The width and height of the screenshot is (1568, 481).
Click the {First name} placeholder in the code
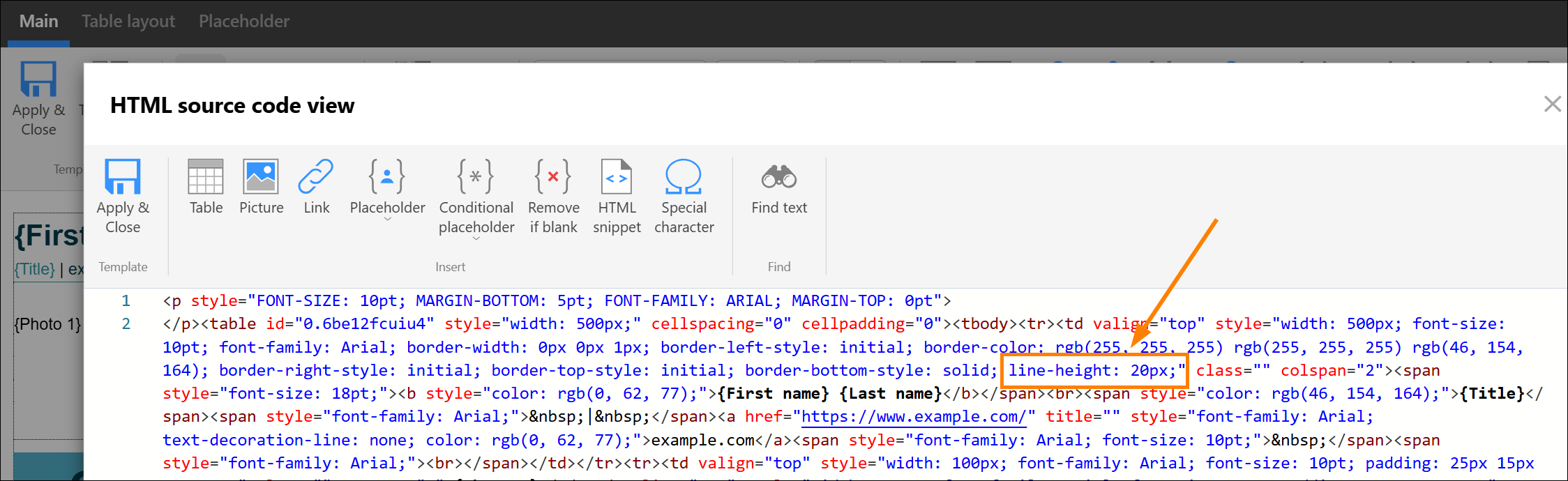774,394
